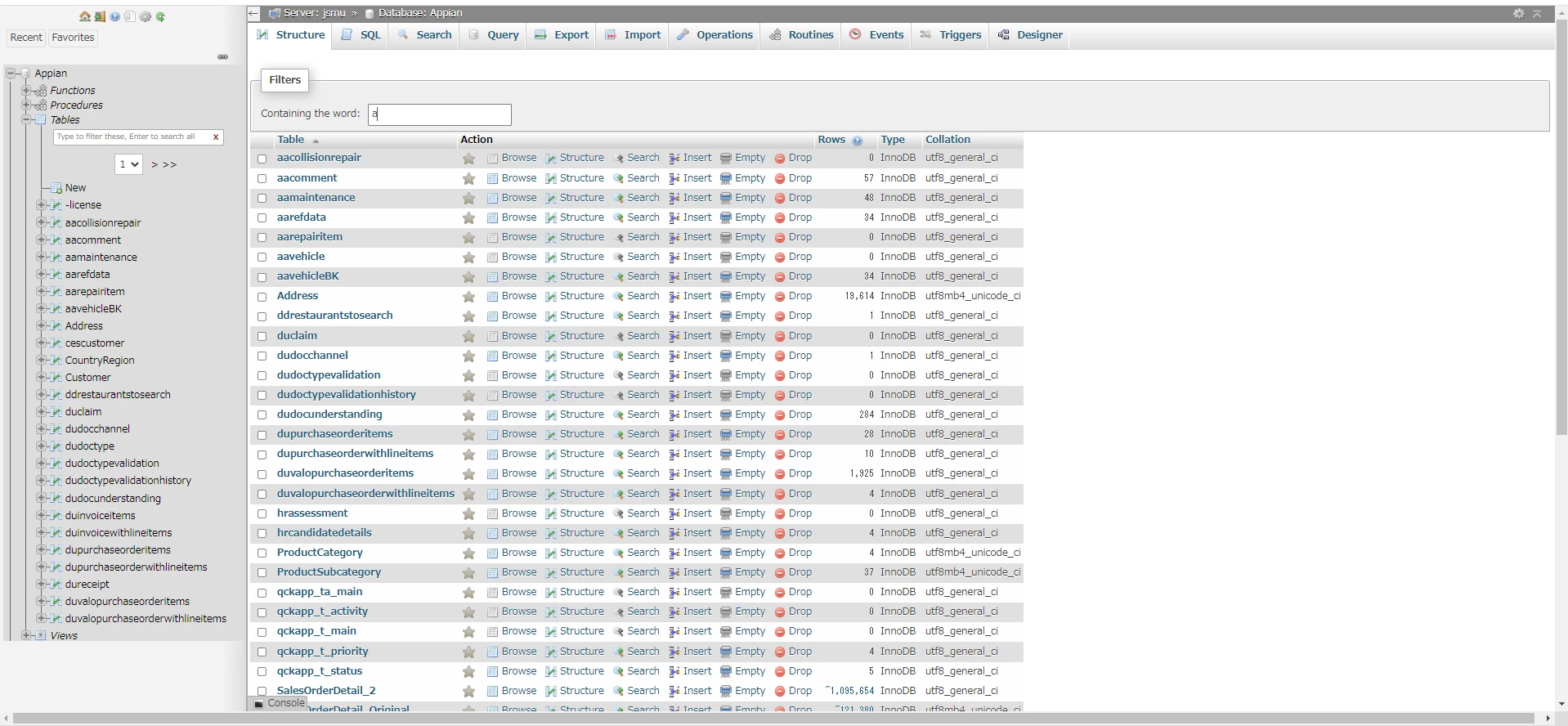Click the Rows help question icon
The image size is (1568, 726).
857,141
